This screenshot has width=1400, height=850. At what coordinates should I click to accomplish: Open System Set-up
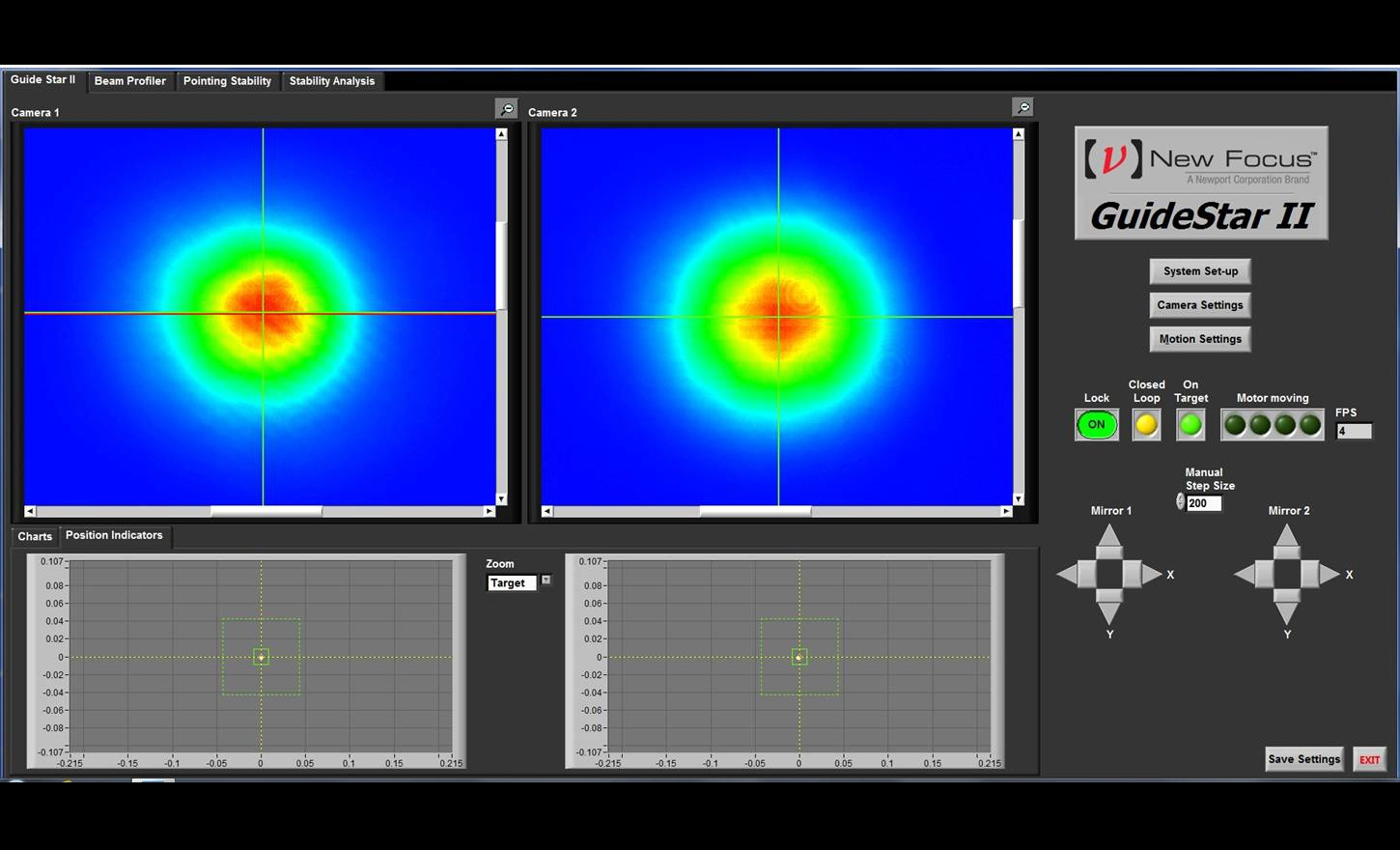point(1200,271)
